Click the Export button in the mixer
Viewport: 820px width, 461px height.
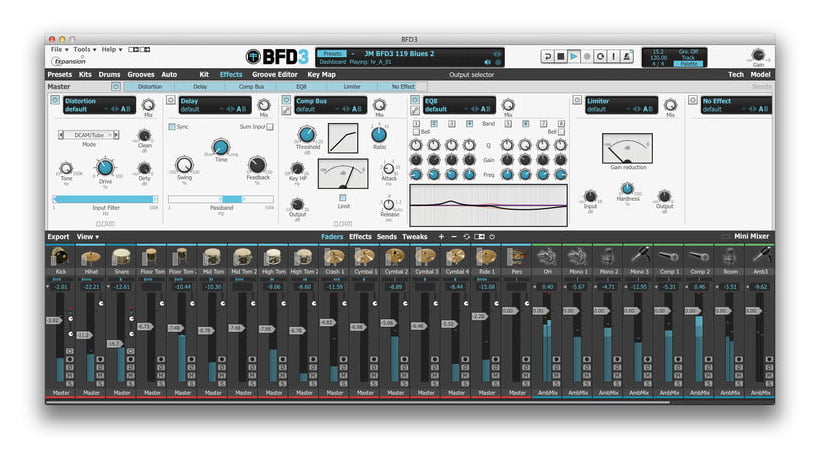[58, 237]
